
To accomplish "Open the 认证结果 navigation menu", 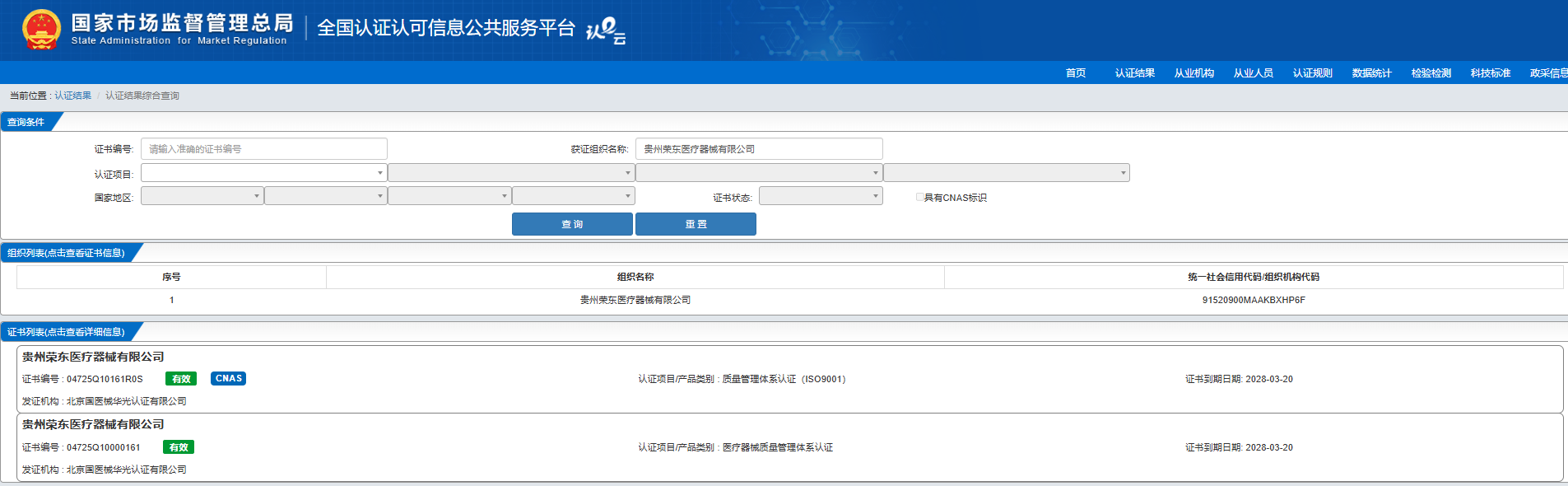I will [1135, 73].
